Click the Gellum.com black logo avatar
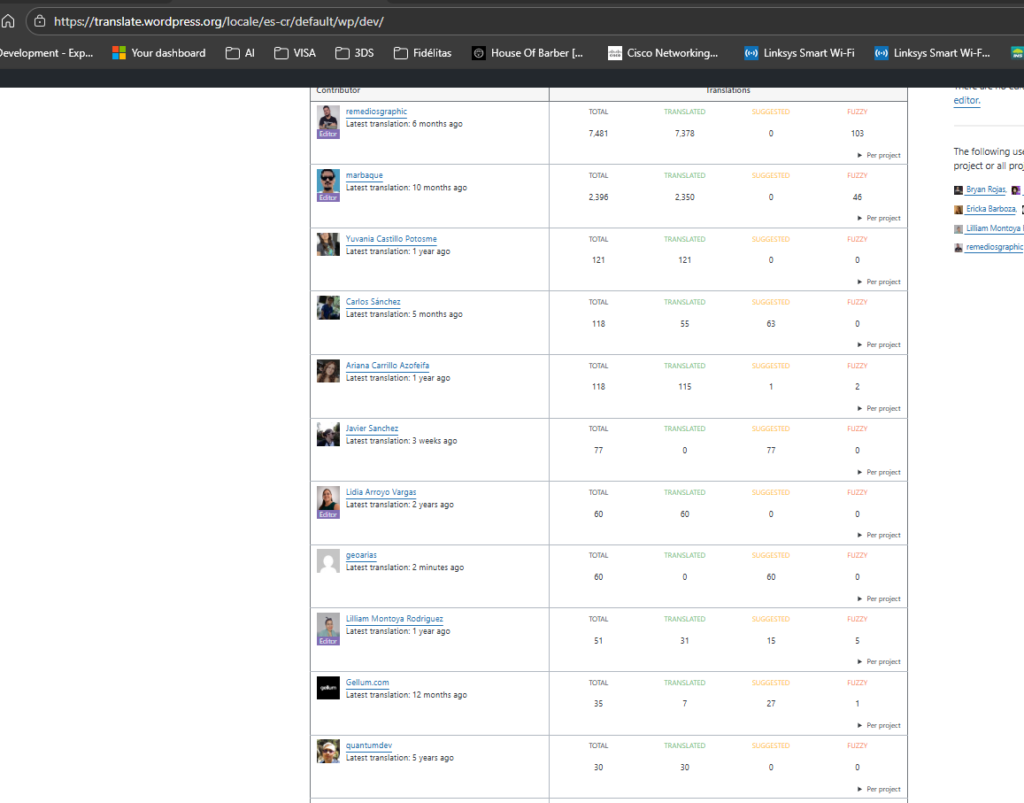Image resolution: width=1024 pixels, height=803 pixels. (328, 688)
